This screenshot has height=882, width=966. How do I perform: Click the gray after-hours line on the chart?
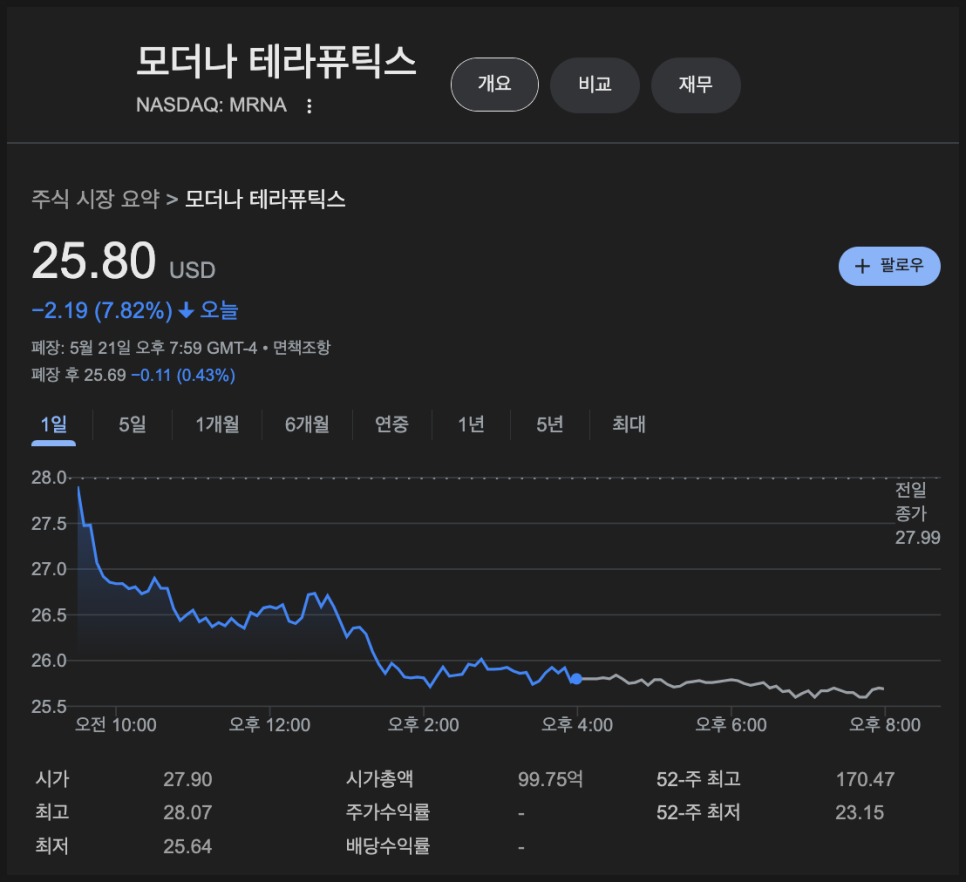(731, 681)
